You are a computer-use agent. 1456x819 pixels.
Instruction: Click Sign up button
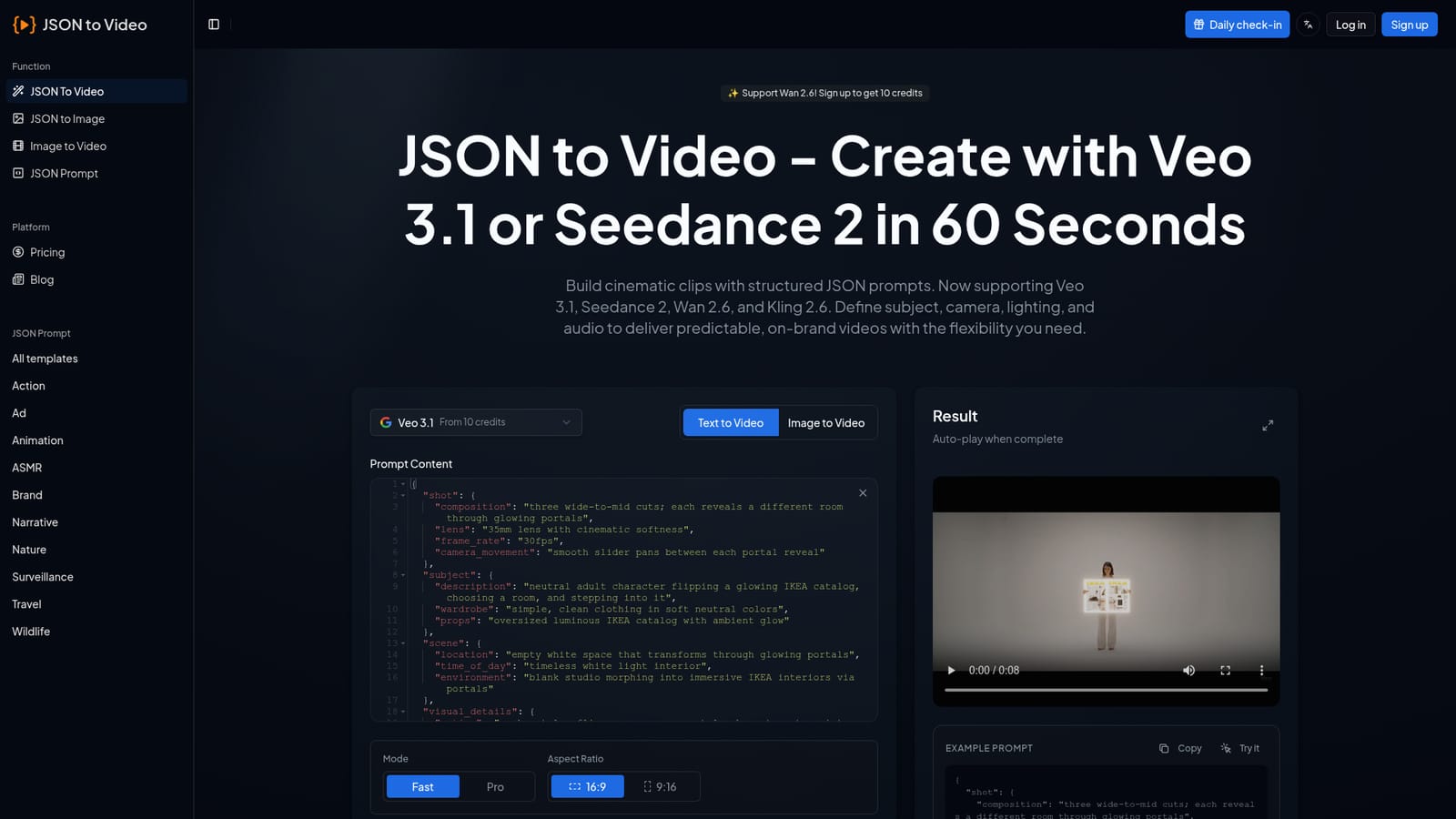point(1410,25)
